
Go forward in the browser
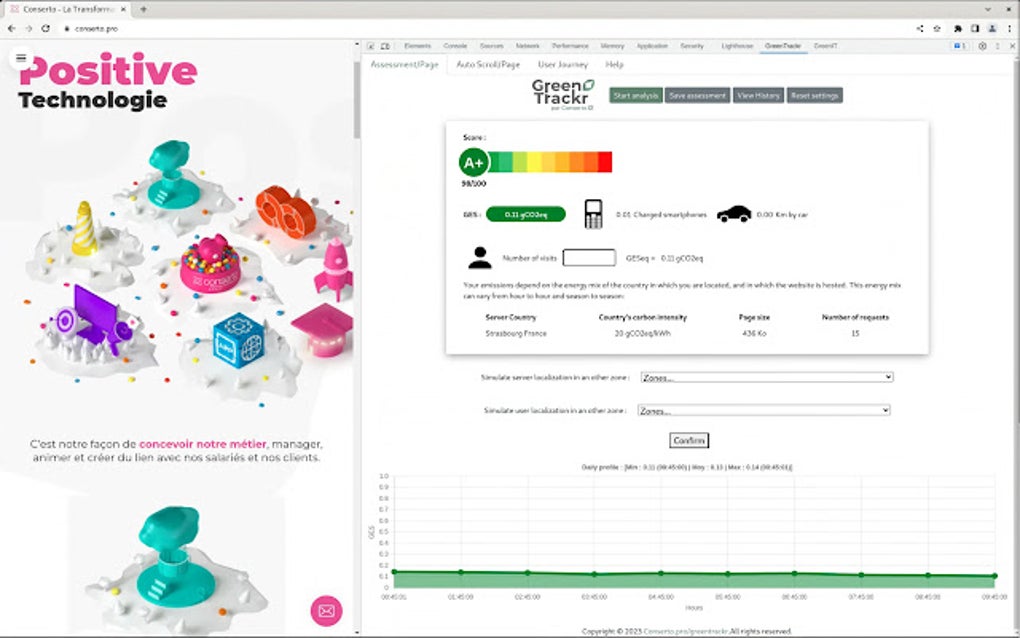pyautogui.click(x=29, y=29)
